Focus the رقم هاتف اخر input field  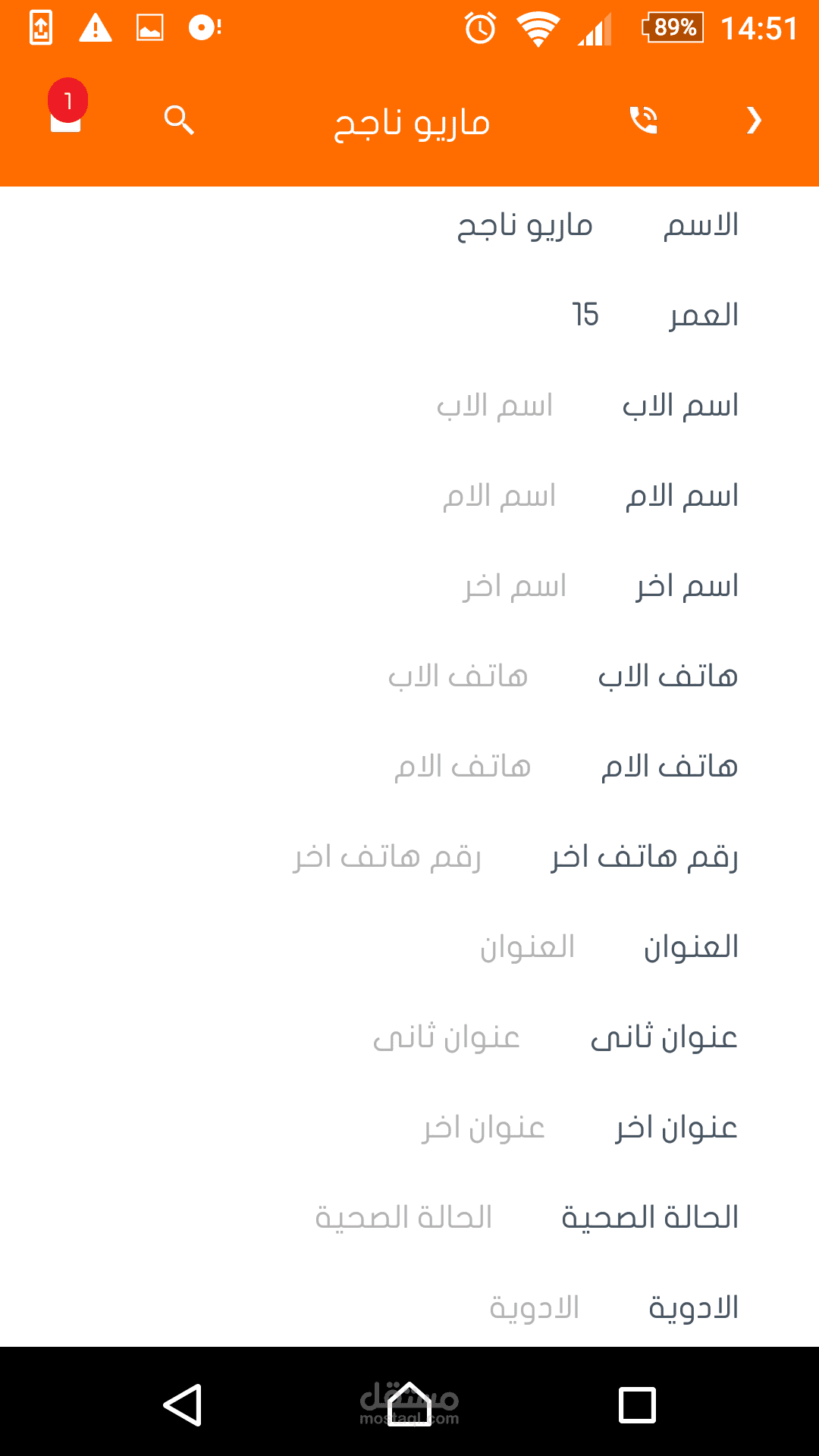(388, 857)
